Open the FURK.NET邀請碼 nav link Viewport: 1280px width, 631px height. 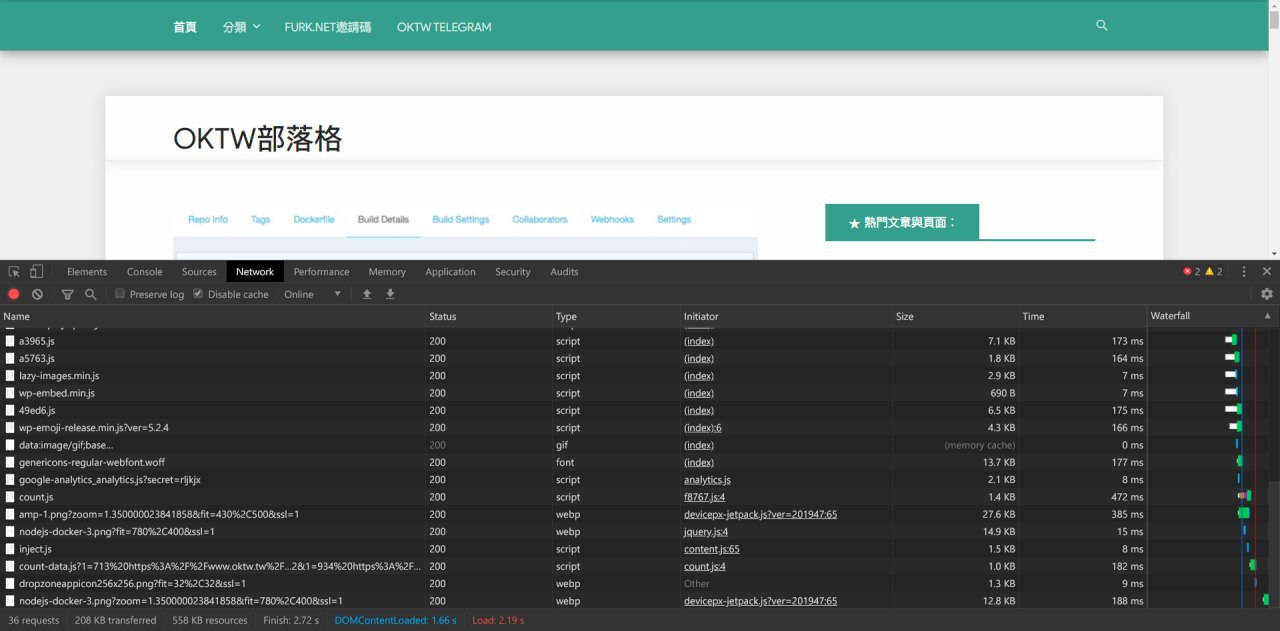click(328, 27)
